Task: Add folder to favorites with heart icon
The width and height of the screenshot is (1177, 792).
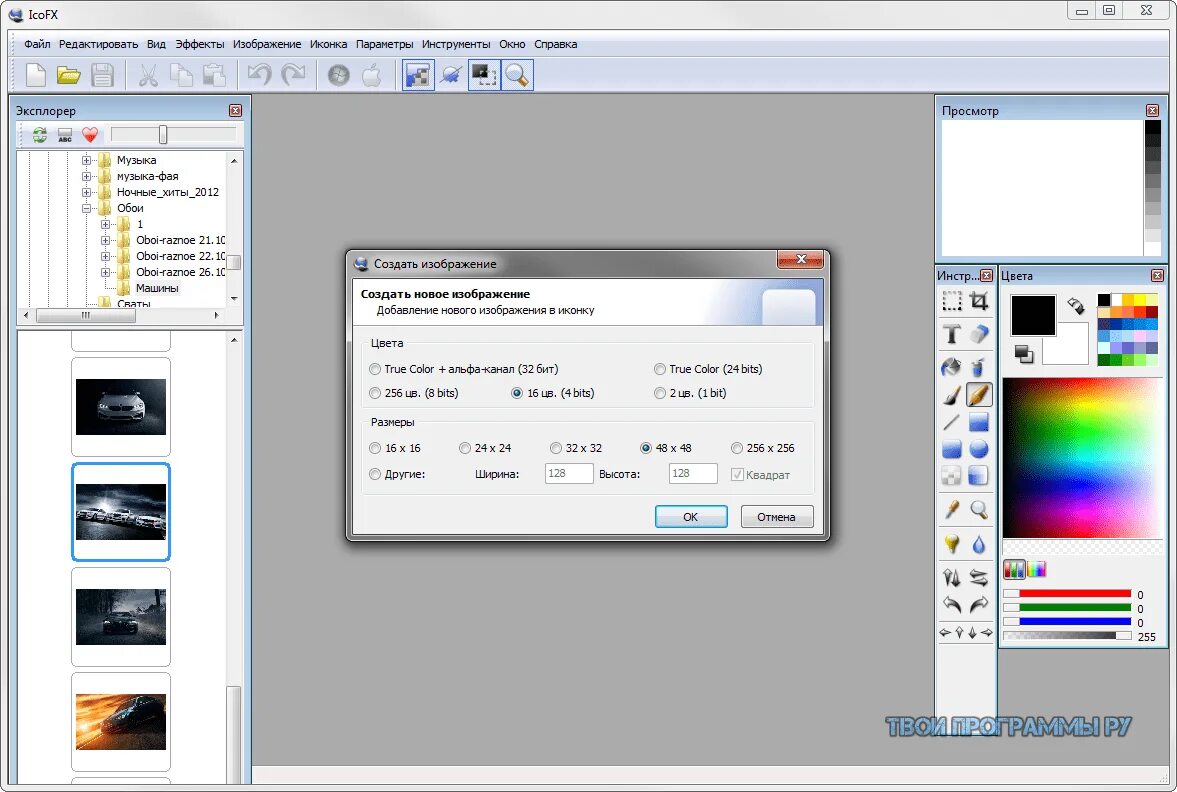Action: [x=90, y=135]
